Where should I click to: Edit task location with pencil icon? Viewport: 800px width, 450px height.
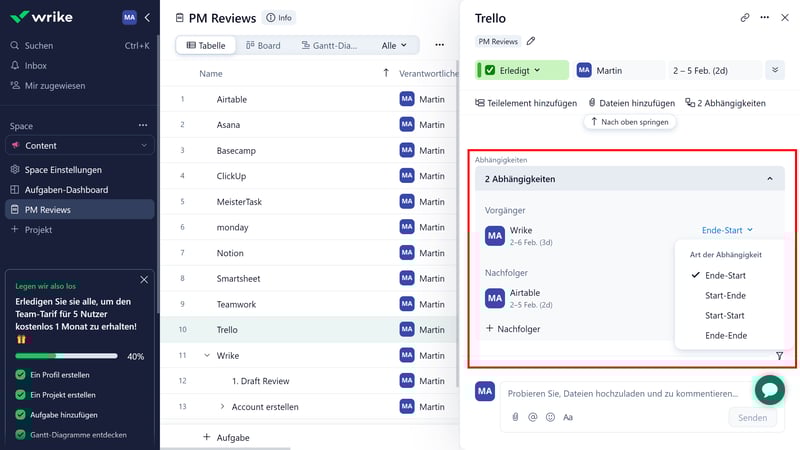531,41
